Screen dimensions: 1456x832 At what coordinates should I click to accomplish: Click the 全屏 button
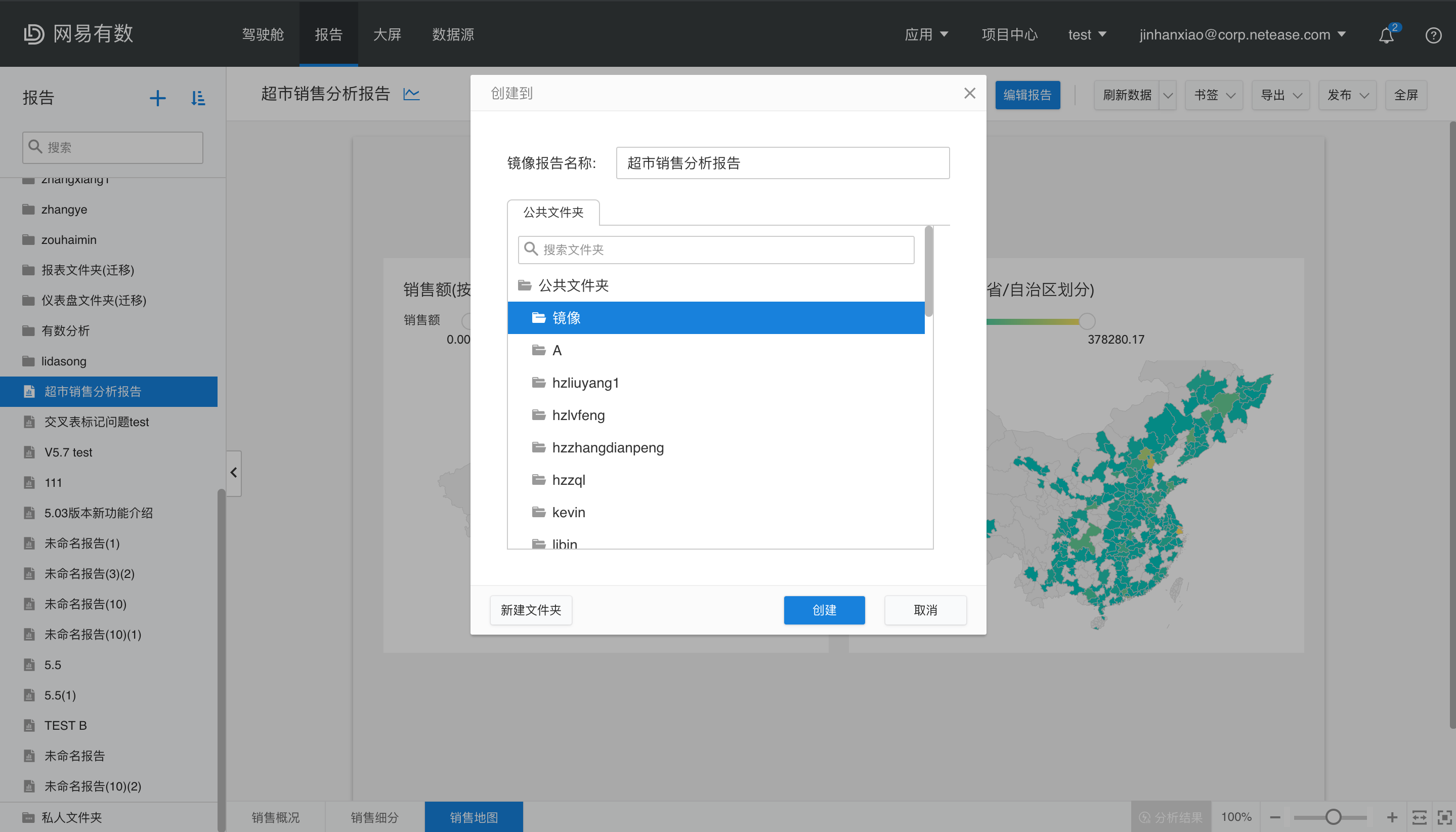1406,95
